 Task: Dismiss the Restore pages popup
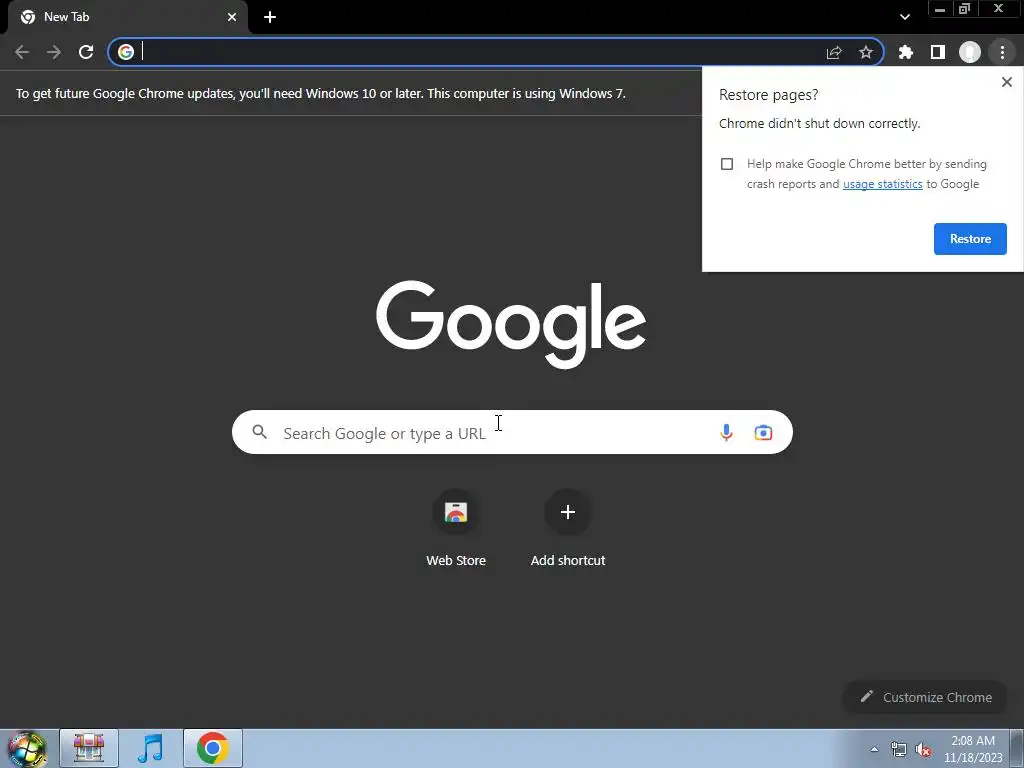[1007, 82]
